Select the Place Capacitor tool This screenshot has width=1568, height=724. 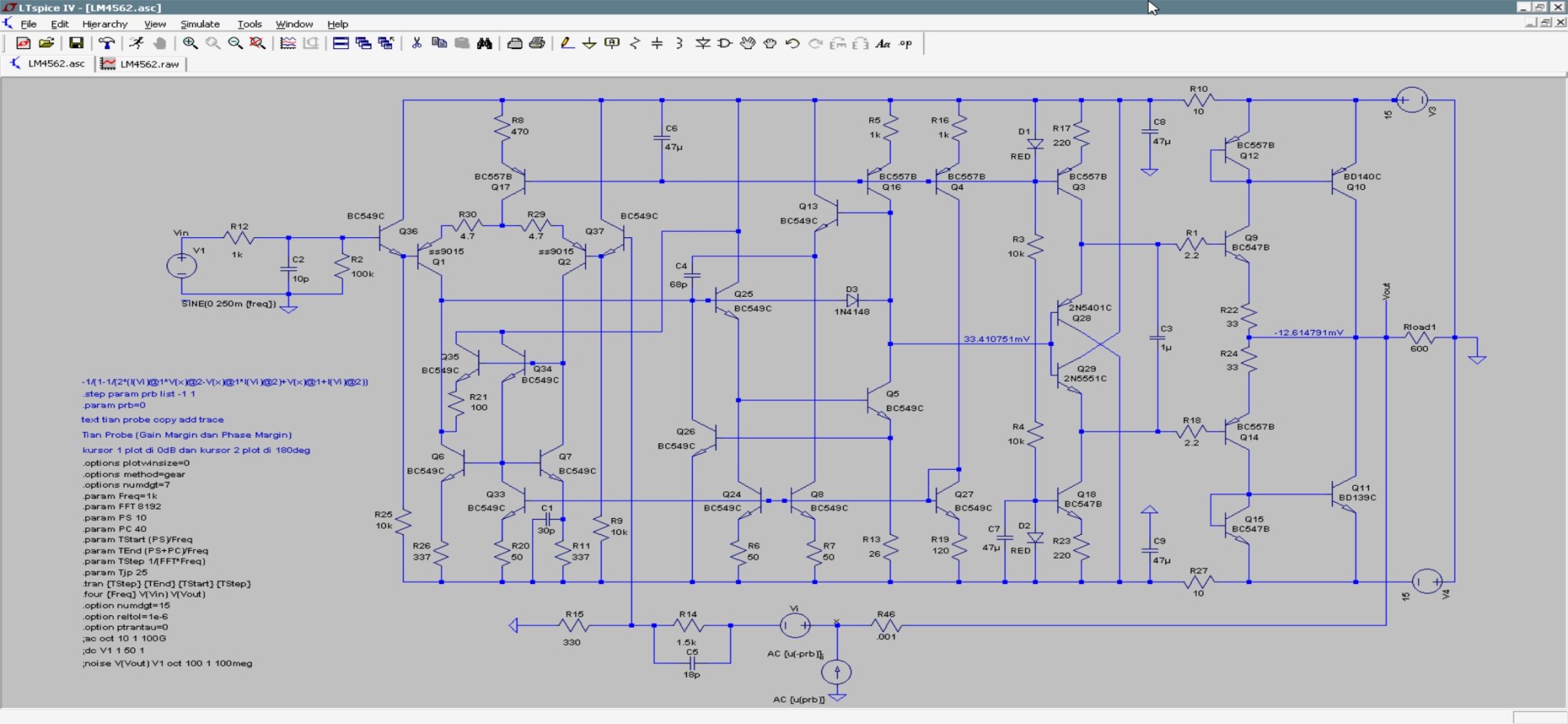click(x=657, y=44)
